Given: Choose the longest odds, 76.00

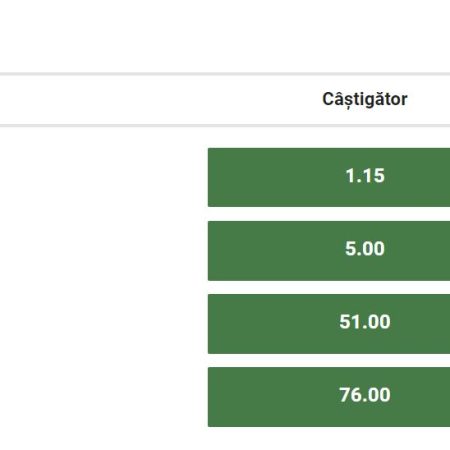Looking at the screenshot, I should [x=329, y=397].
